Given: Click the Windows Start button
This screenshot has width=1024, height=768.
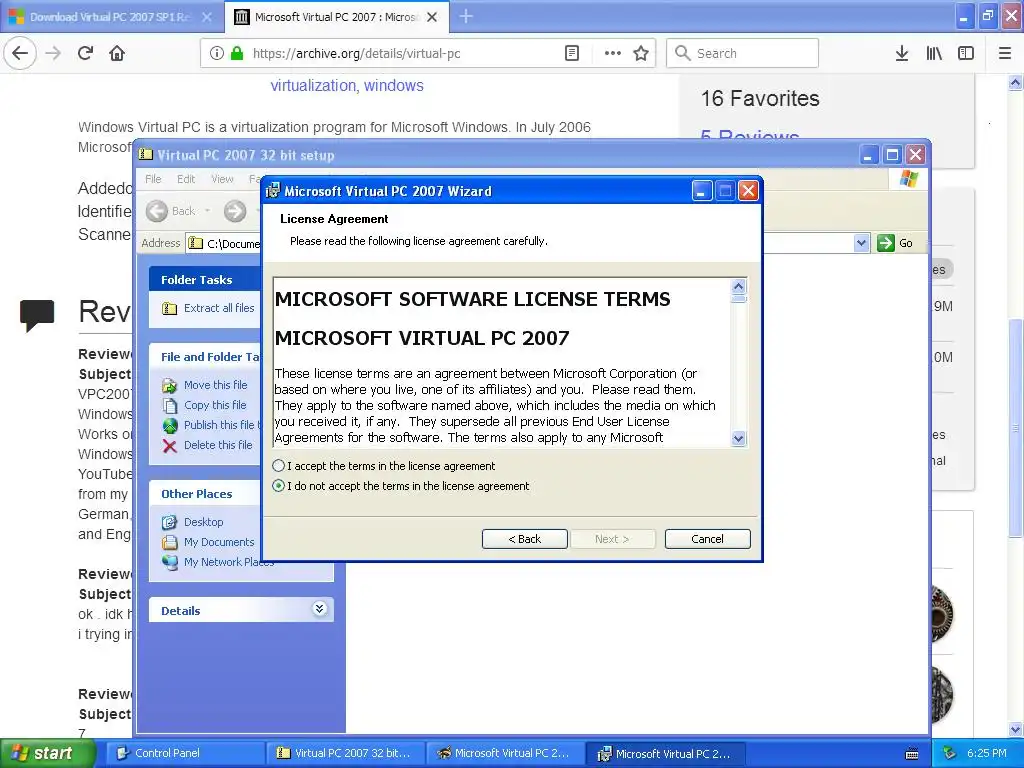Looking at the screenshot, I should click(47, 753).
